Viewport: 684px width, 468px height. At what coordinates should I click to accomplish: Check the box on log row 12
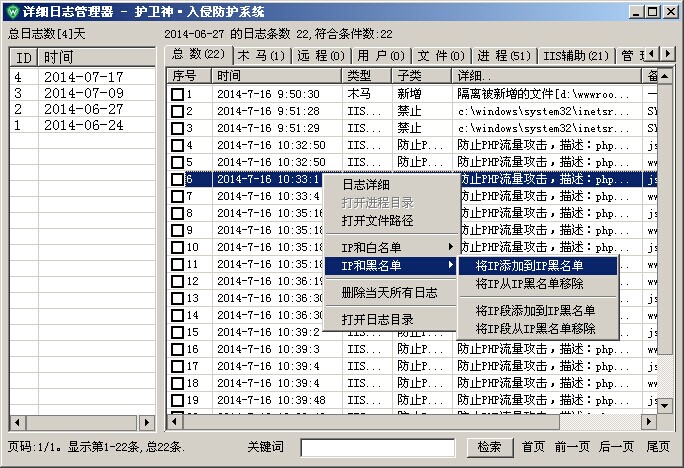point(177,281)
